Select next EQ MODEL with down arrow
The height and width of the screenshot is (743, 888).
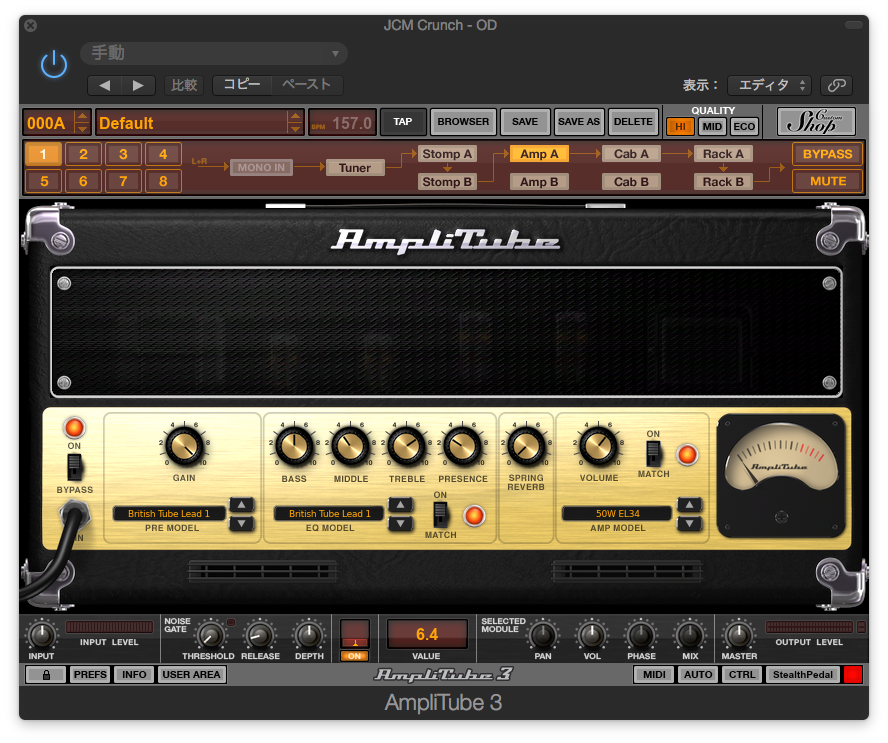tap(400, 523)
